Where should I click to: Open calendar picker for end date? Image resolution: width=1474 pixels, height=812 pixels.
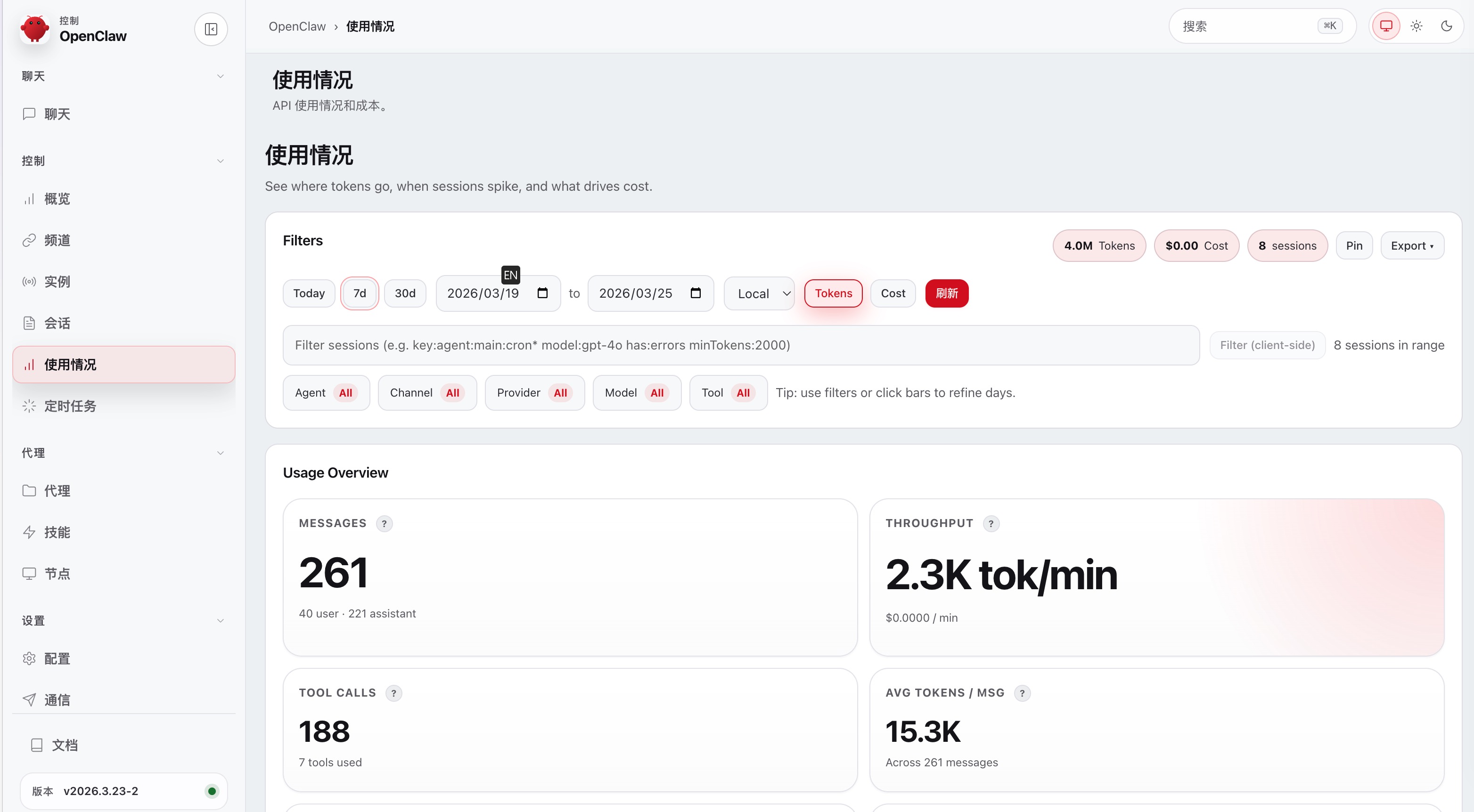click(695, 293)
